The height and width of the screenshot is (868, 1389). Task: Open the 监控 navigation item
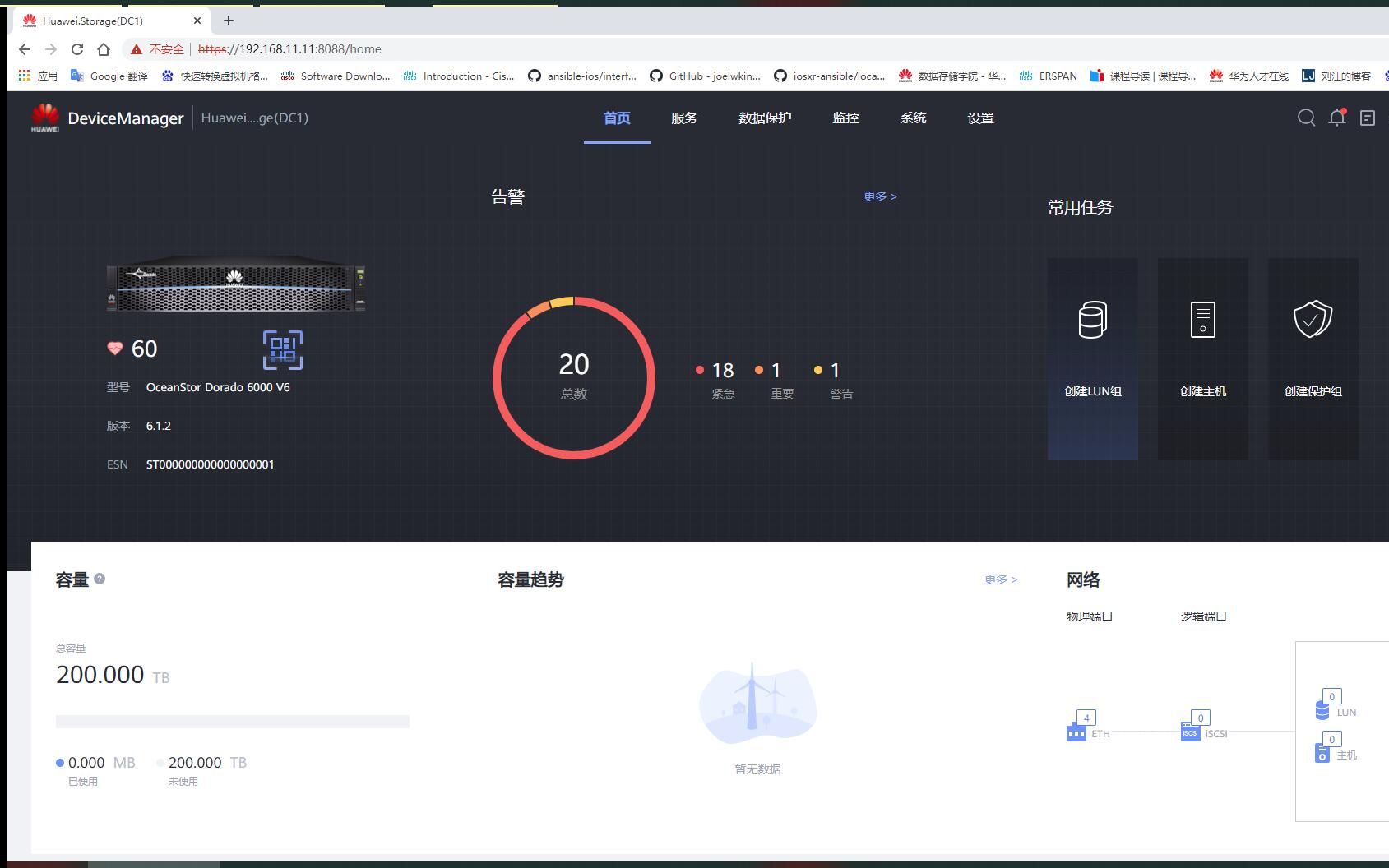(x=845, y=118)
